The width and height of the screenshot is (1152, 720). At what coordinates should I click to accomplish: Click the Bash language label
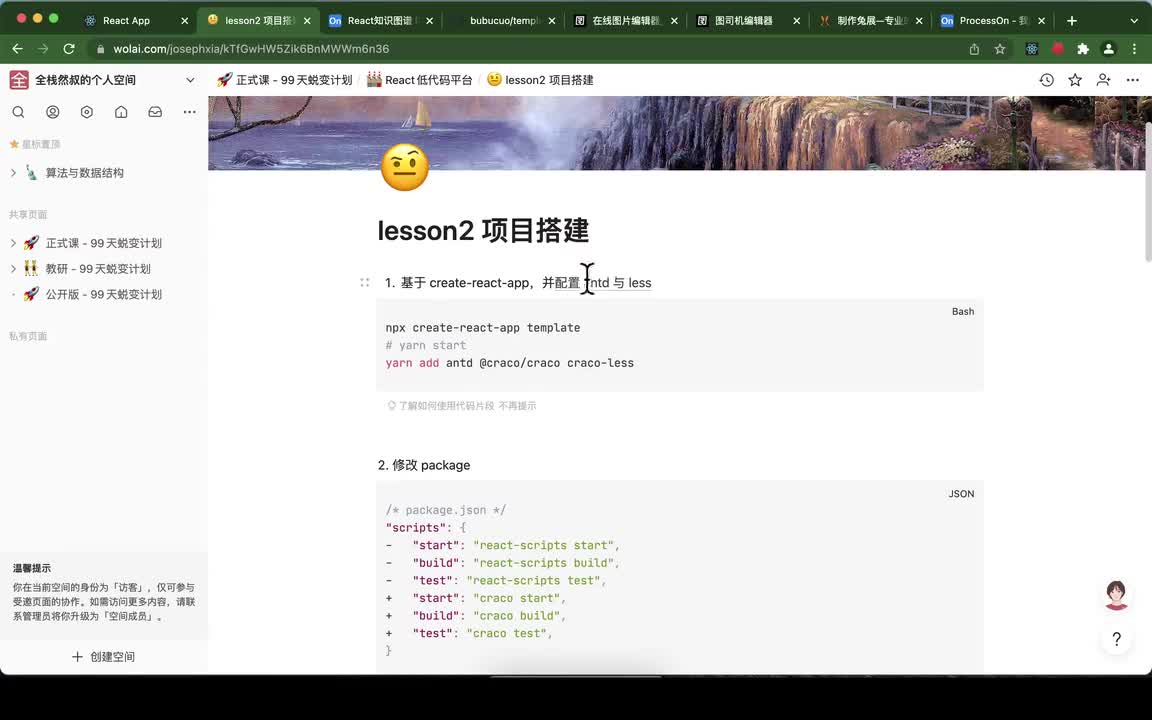962,312
